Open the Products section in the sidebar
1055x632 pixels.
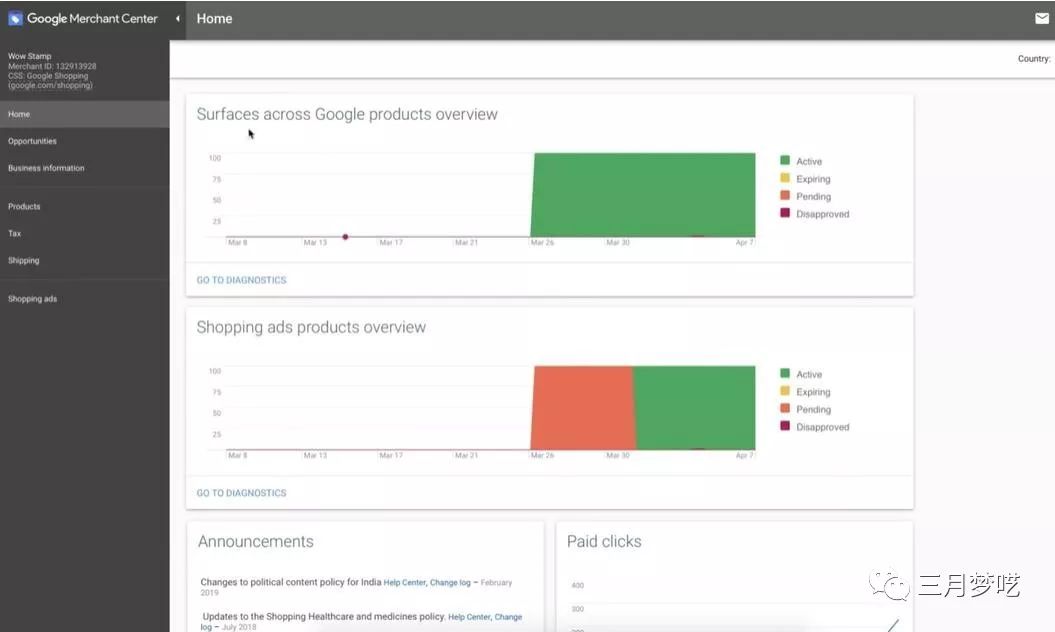point(24,206)
